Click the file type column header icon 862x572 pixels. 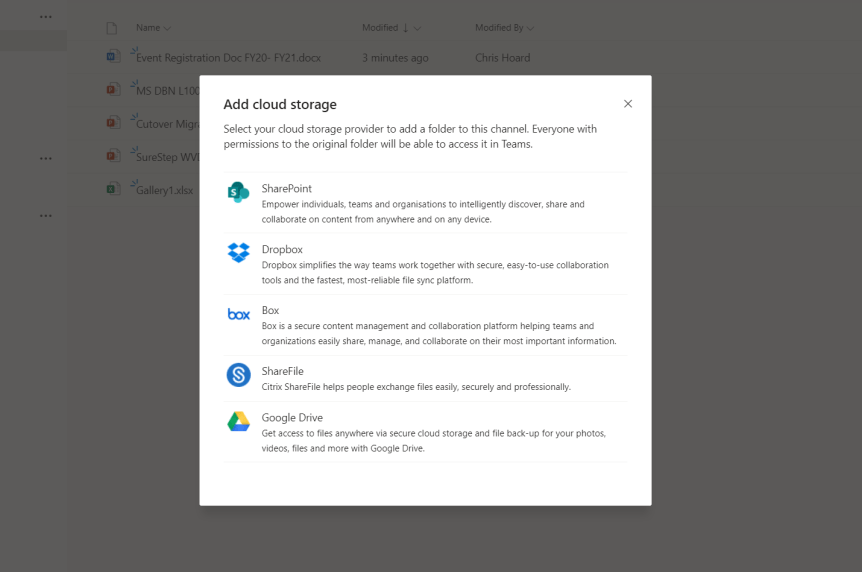tap(112, 28)
